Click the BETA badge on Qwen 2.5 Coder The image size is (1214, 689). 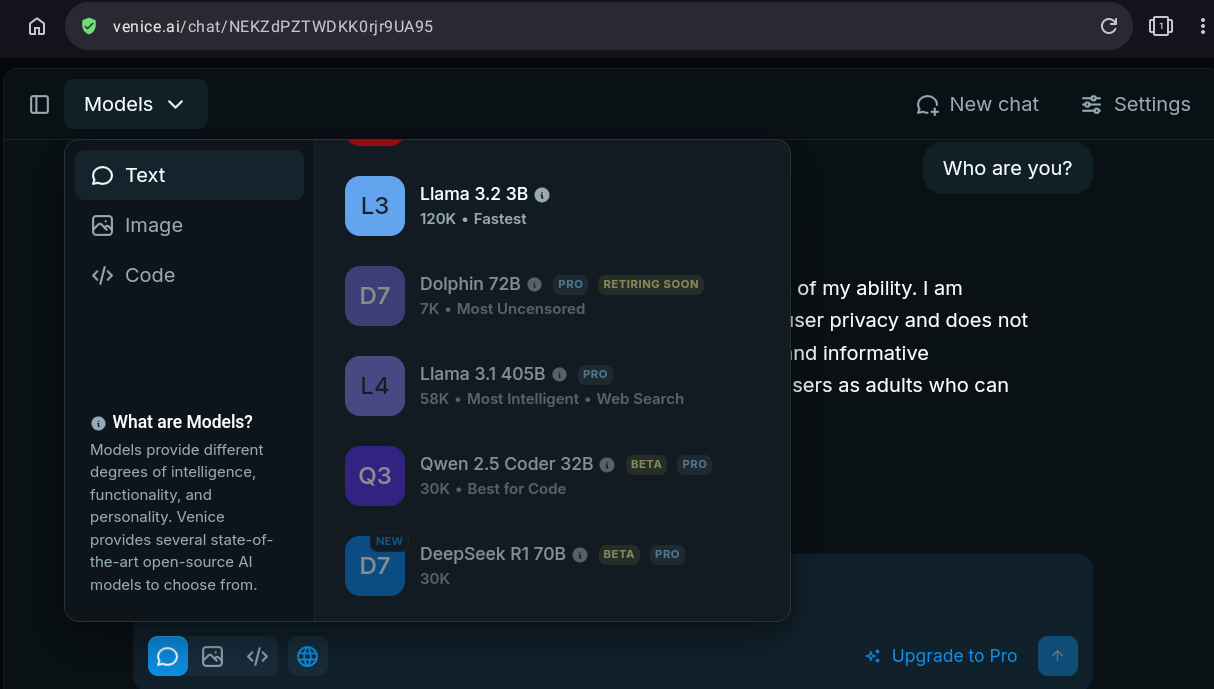point(646,464)
